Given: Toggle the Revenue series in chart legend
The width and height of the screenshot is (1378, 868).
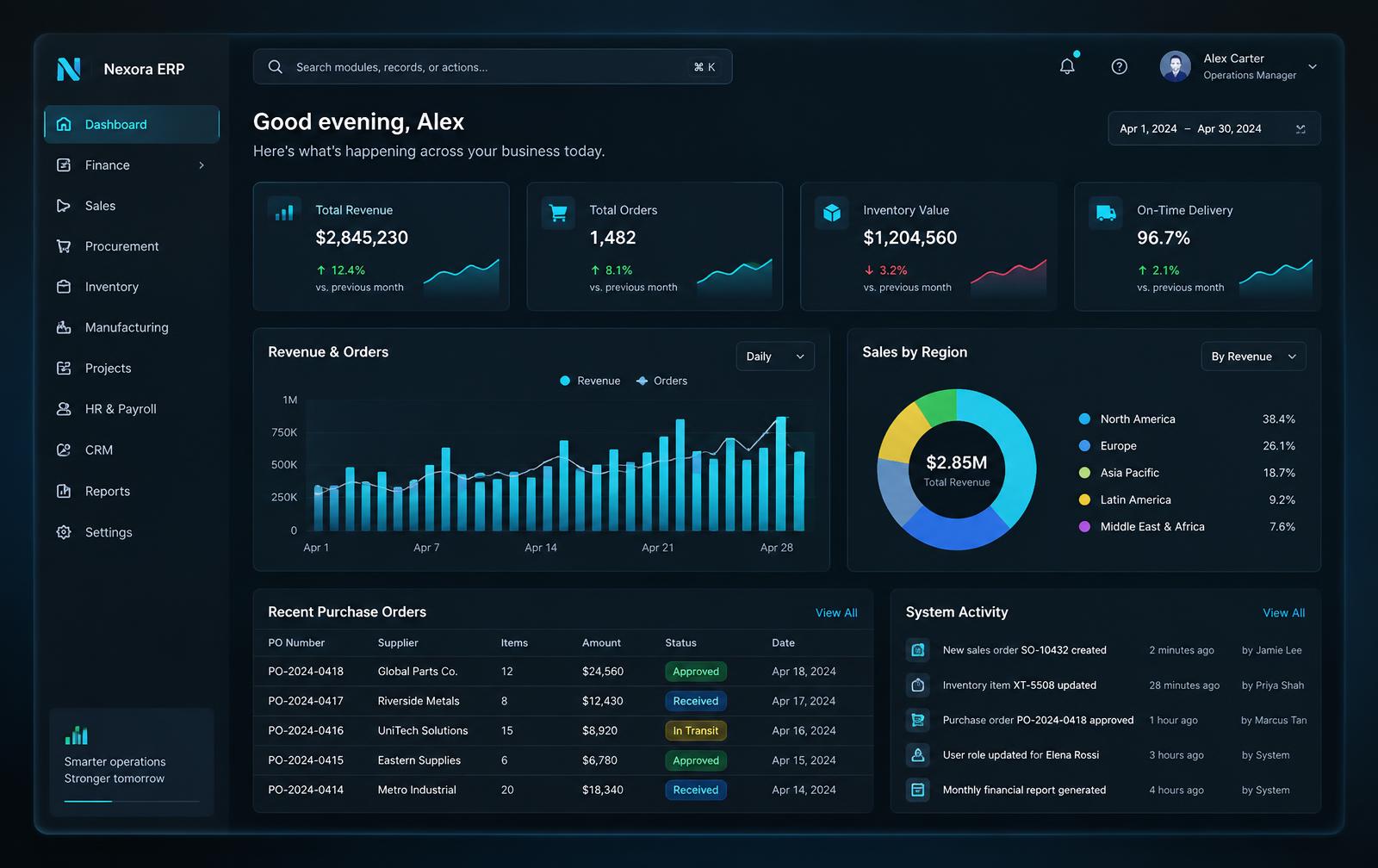Looking at the screenshot, I should pyautogui.click(x=590, y=381).
